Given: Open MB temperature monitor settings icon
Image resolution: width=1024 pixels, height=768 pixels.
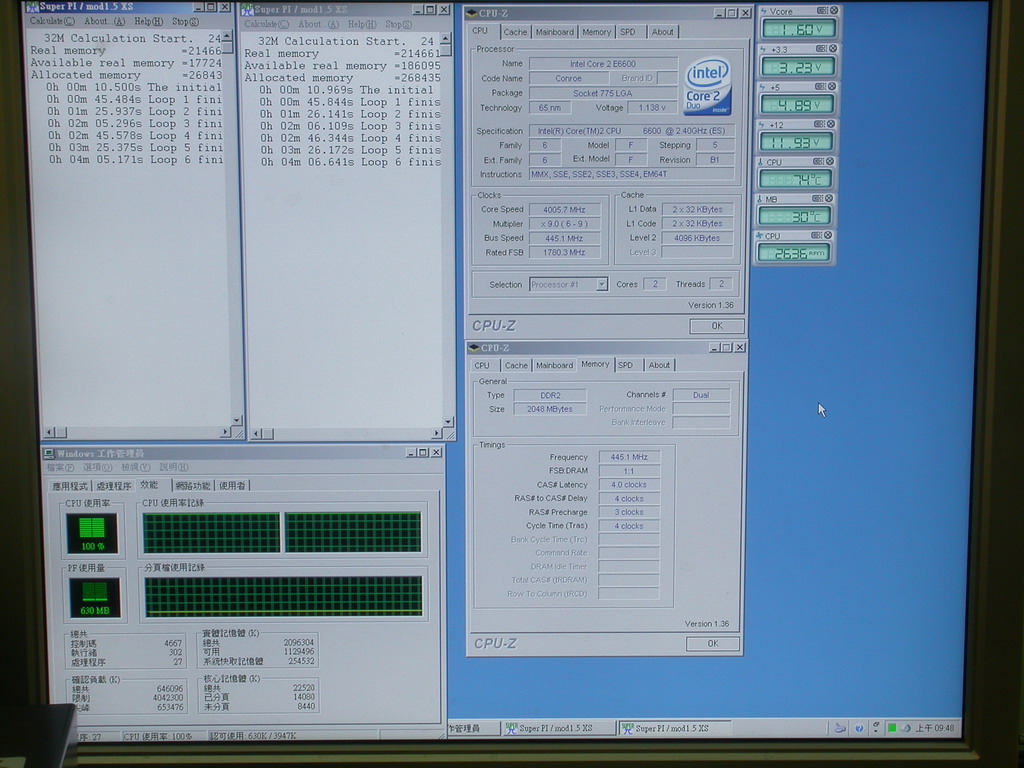Looking at the screenshot, I should (818, 198).
